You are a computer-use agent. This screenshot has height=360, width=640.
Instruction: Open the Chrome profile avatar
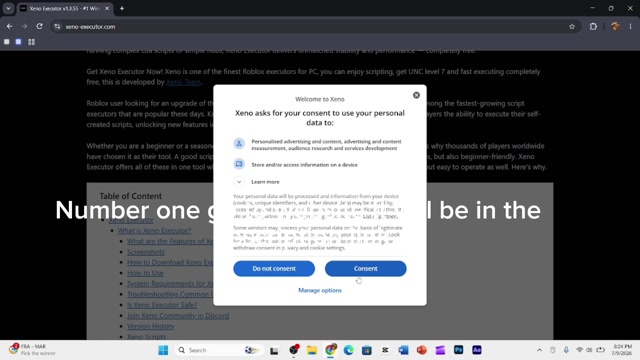point(615,27)
